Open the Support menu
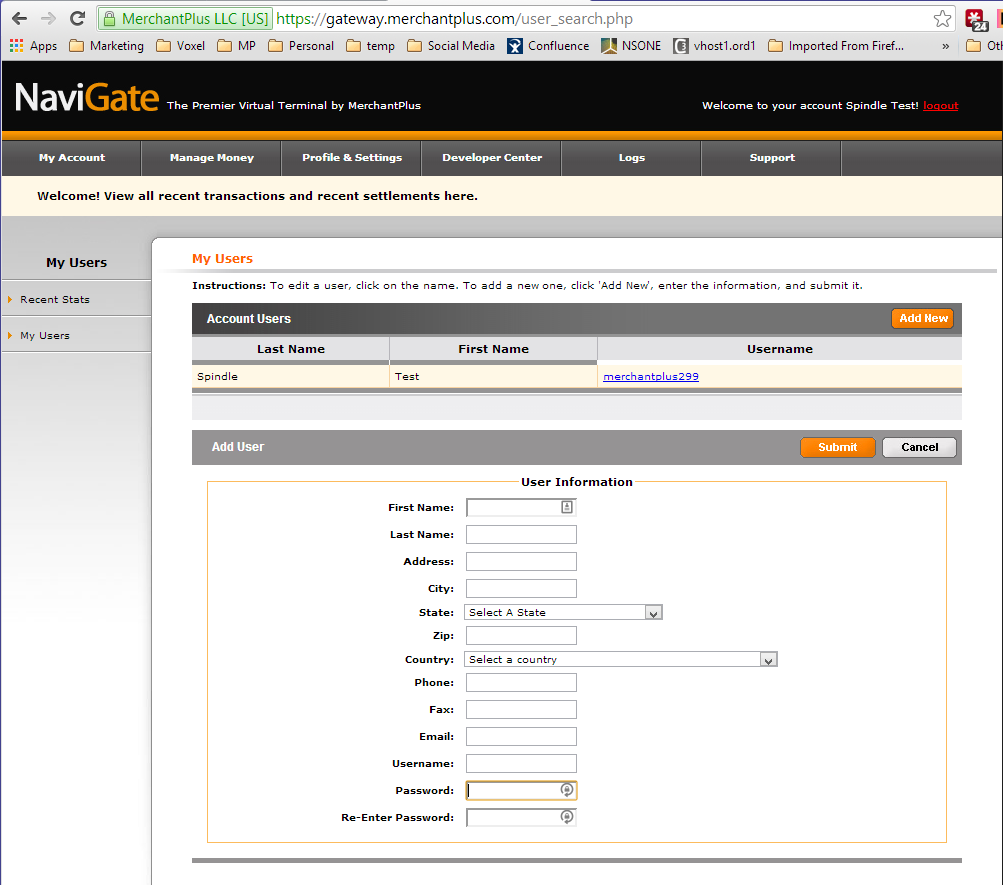1003x885 pixels. click(x=772, y=157)
